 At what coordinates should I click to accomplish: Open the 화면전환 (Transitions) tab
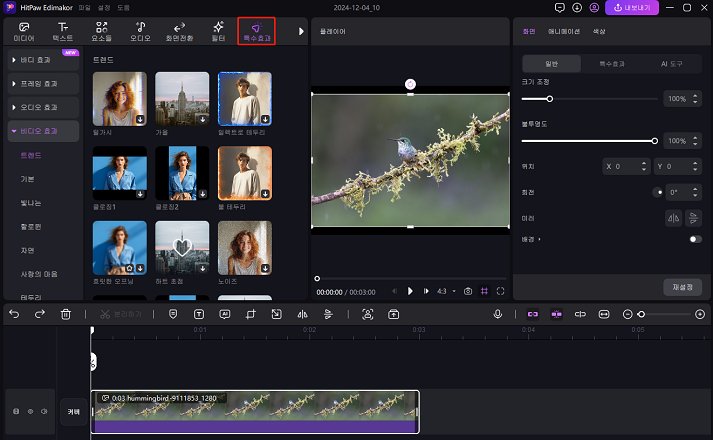pos(179,31)
